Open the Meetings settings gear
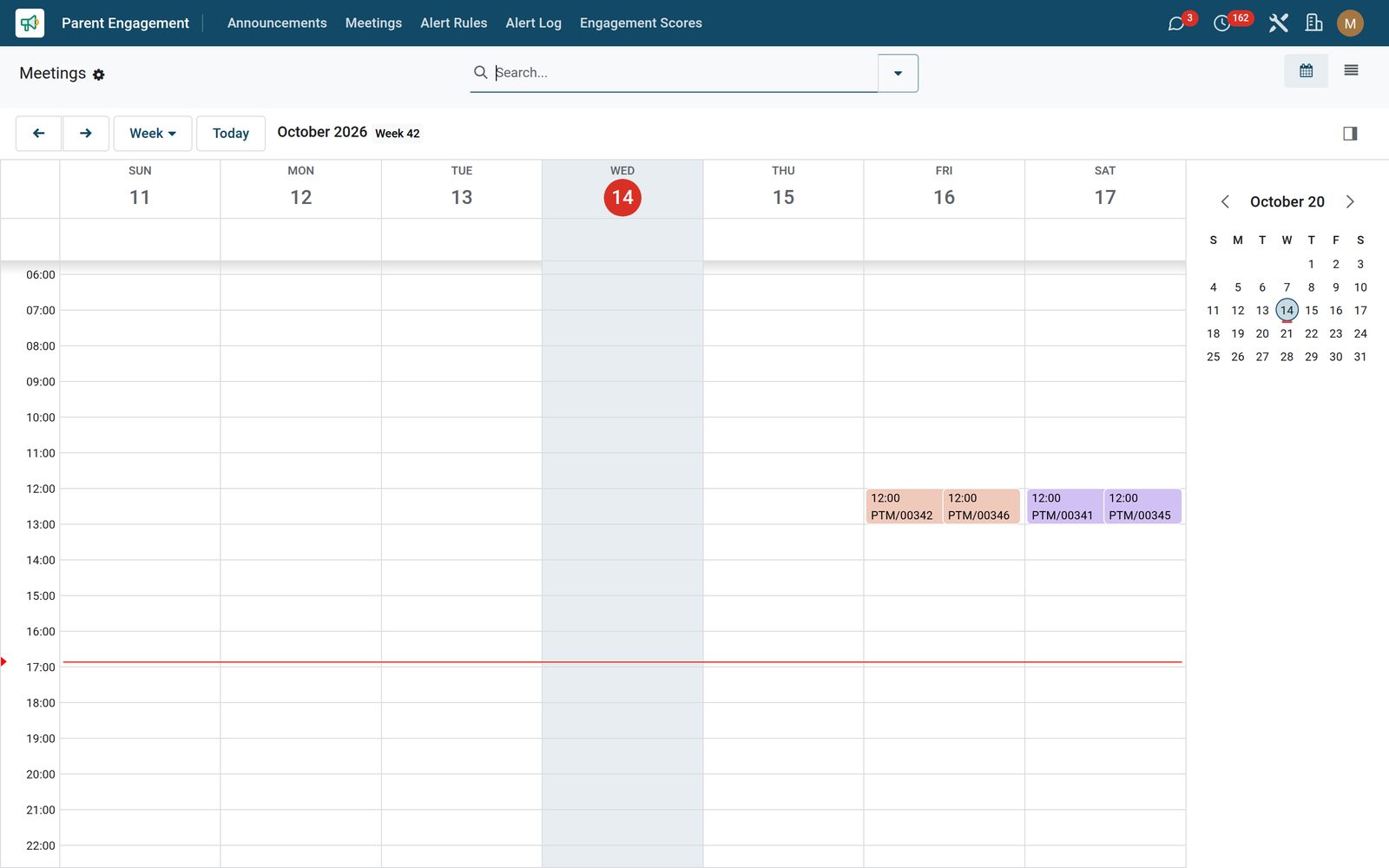1389x868 pixels. coord(99,75)
